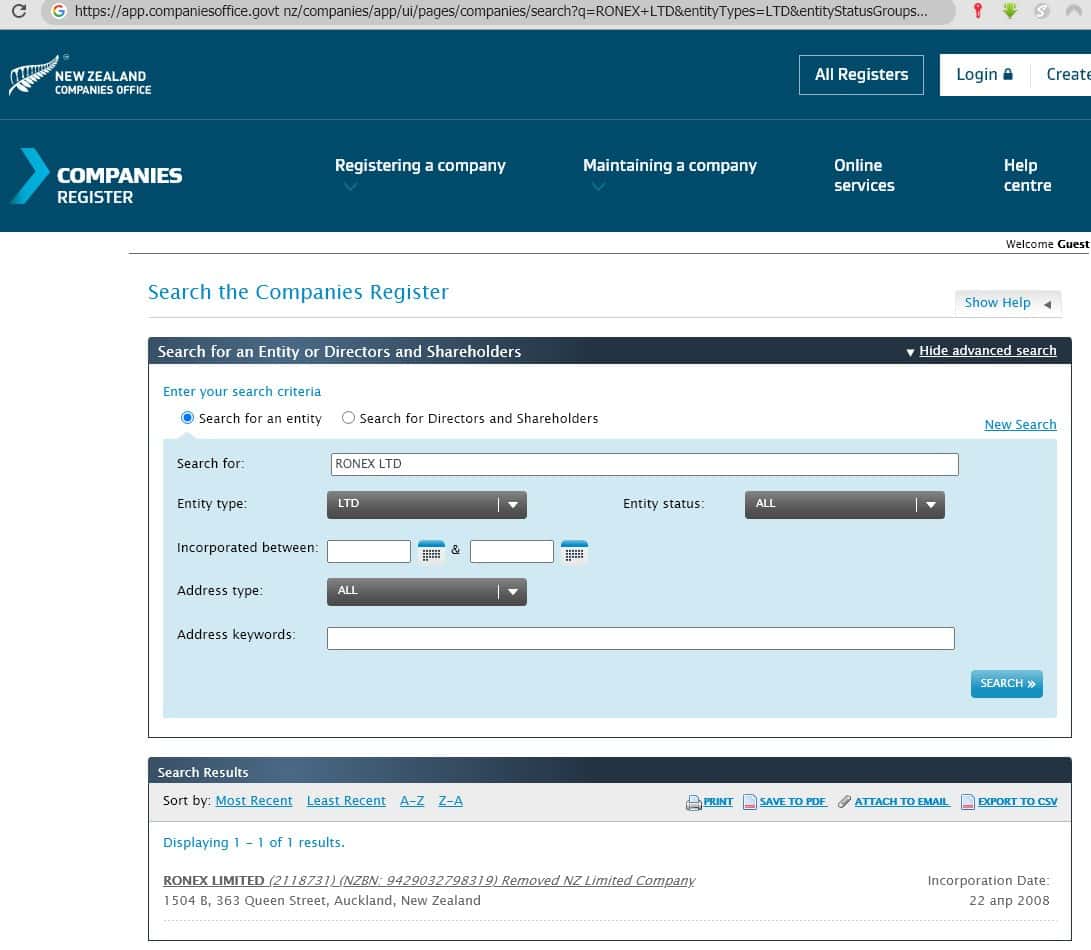Click the All Registers button
Screen dimensions: 1091x950
pos(861,74)
